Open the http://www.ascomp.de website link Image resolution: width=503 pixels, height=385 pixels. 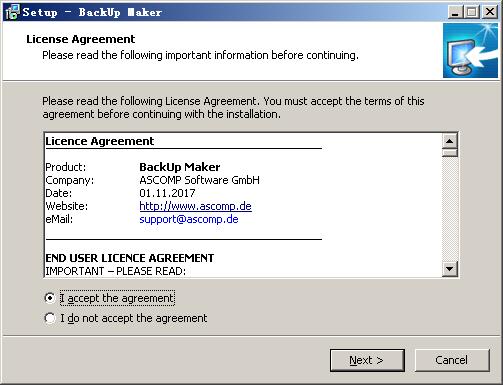click(195, 206)
